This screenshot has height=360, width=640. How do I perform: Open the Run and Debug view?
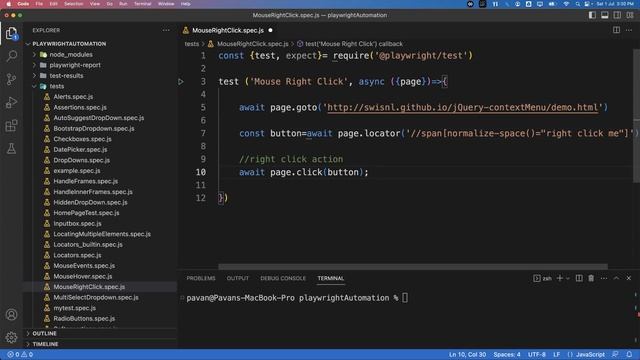point(11,102)
